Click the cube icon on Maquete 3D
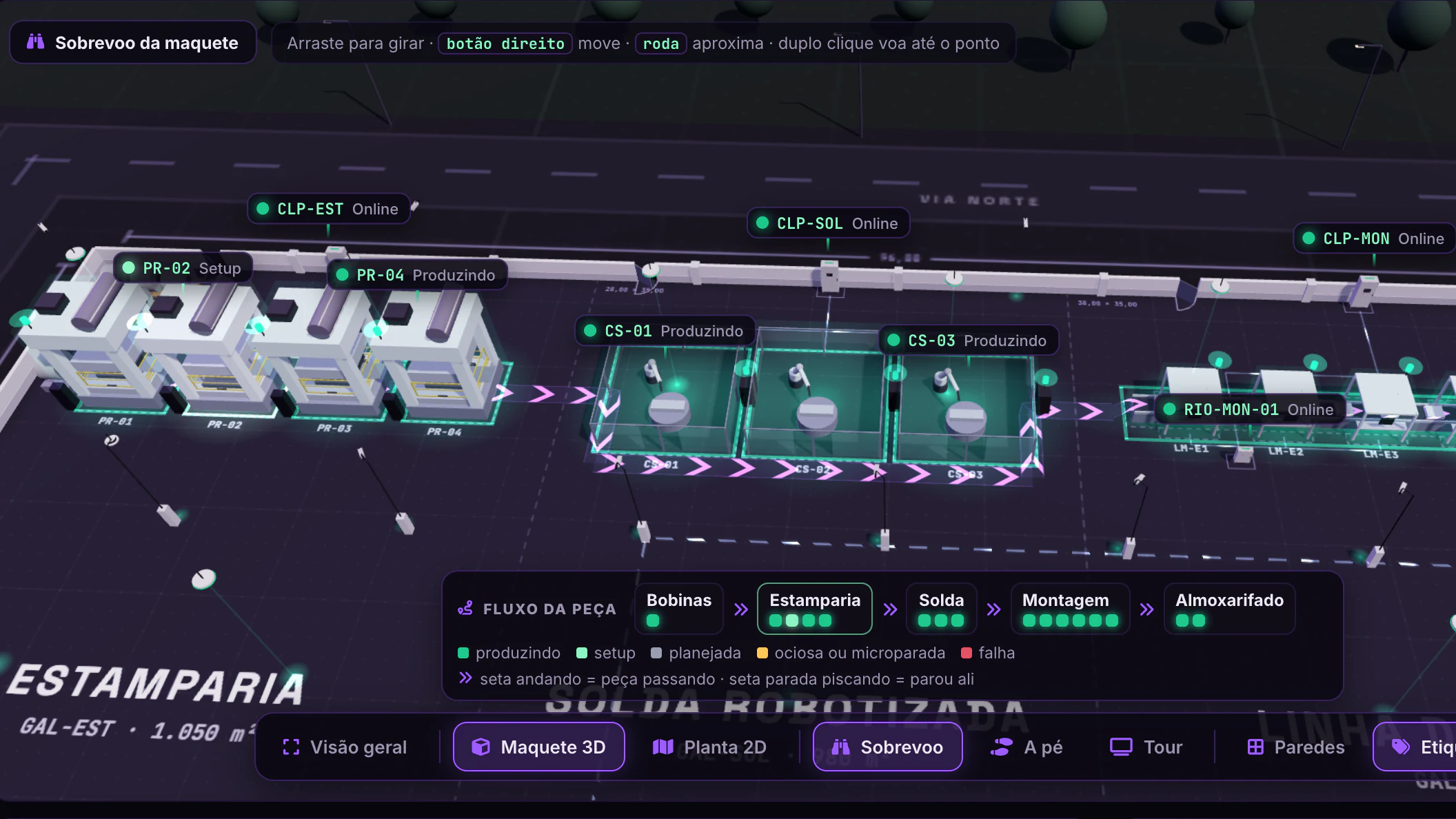Image resolution: width=1456 pixels, height=819 pixels. [x=481, y=747]
